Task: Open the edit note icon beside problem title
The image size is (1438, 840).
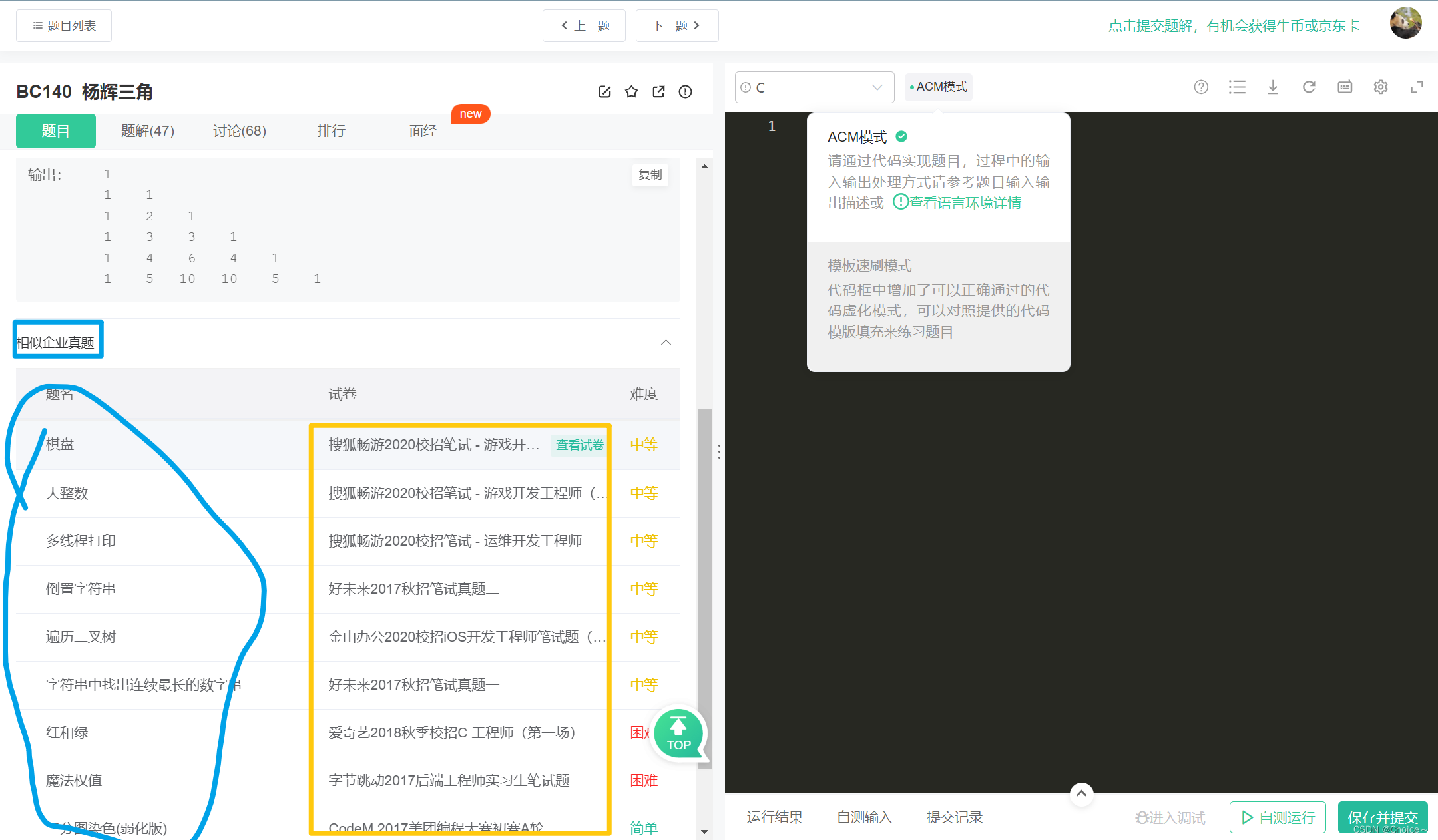Action: pos(604,92)
